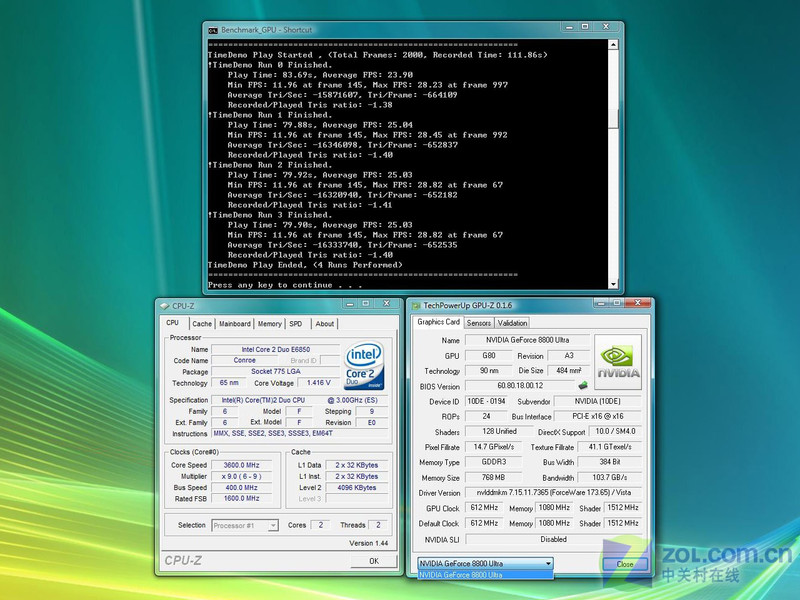Click the GPU-Z title bar icon
The image size is (800, 600).
point(416,306)
